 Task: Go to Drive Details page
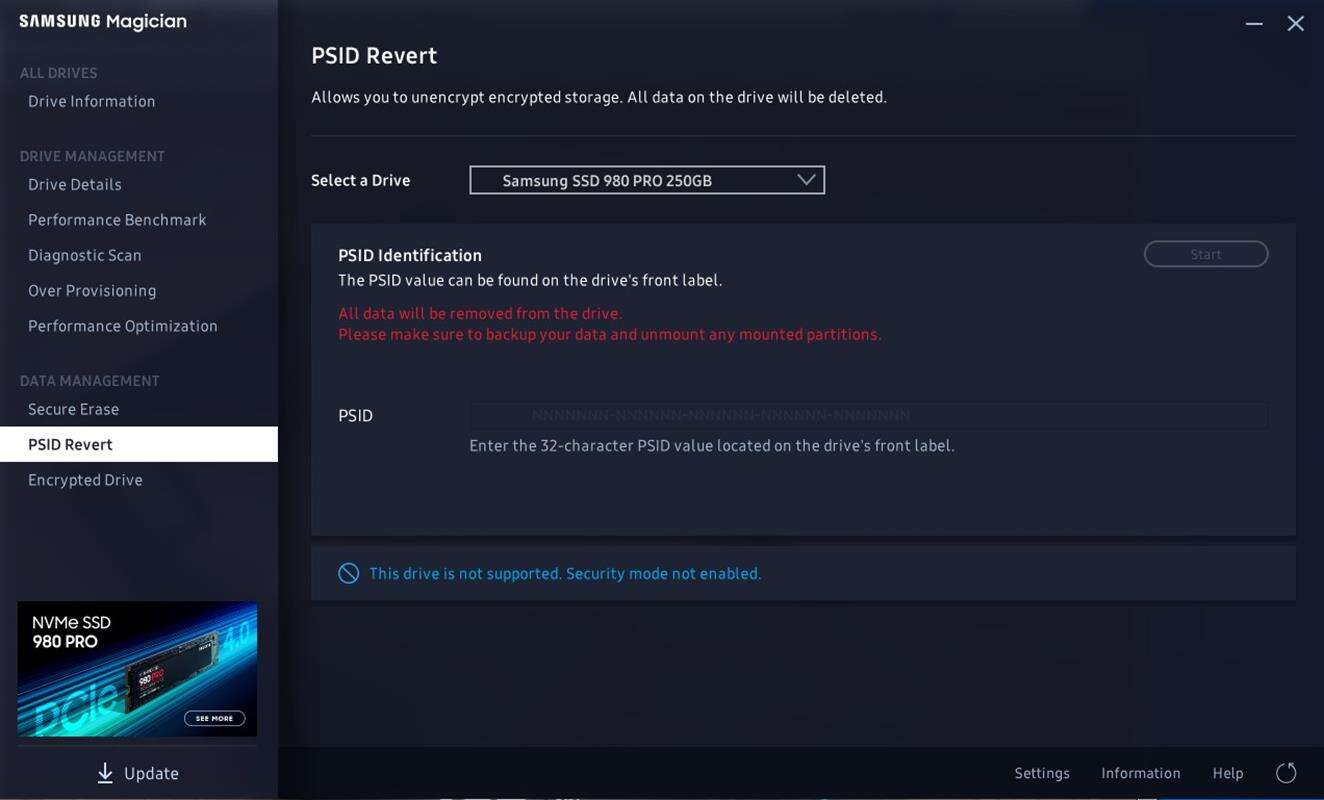tap(75, 184)
